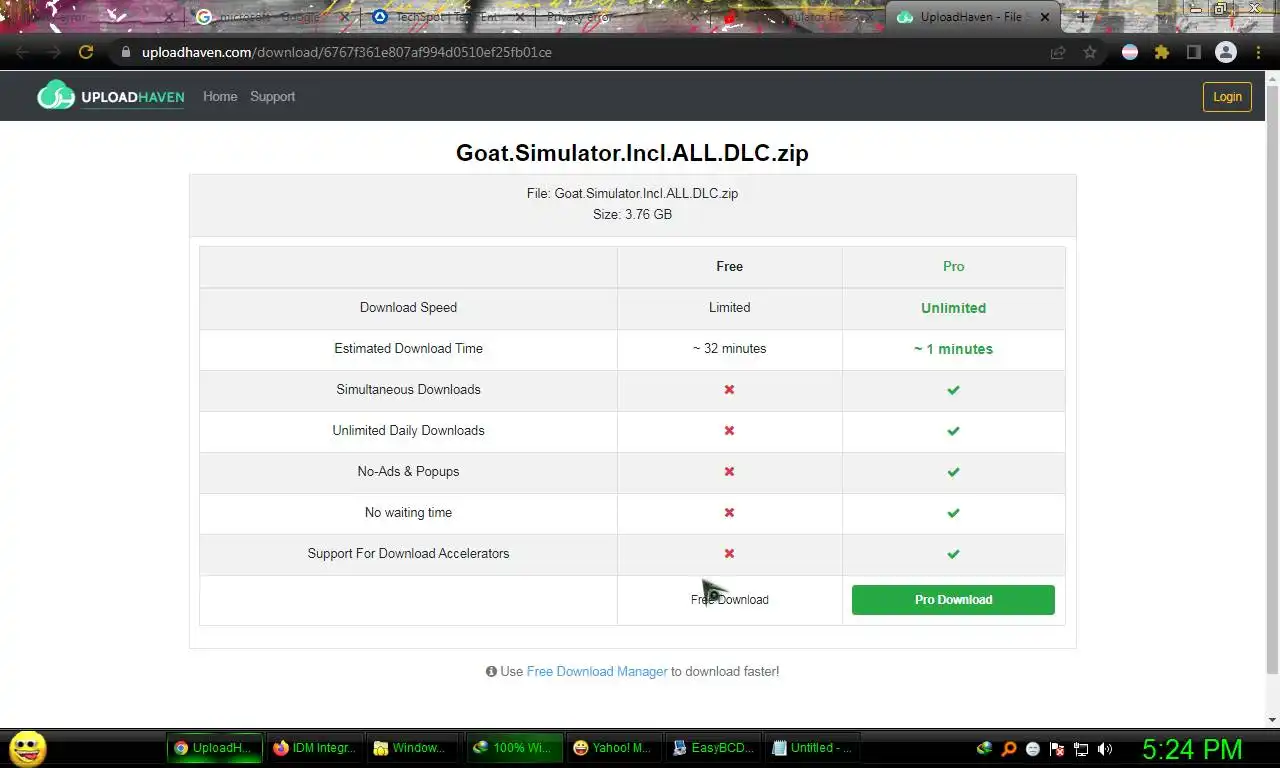The image size is (1280, 768).
Task: Click the orange magnifier tray icon
Action: (1009, 748)
